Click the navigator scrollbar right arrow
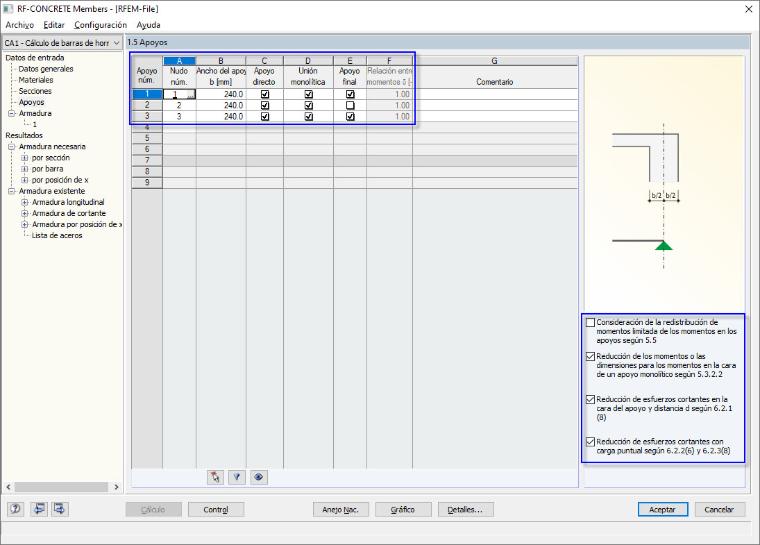 [x=116, y=487]
